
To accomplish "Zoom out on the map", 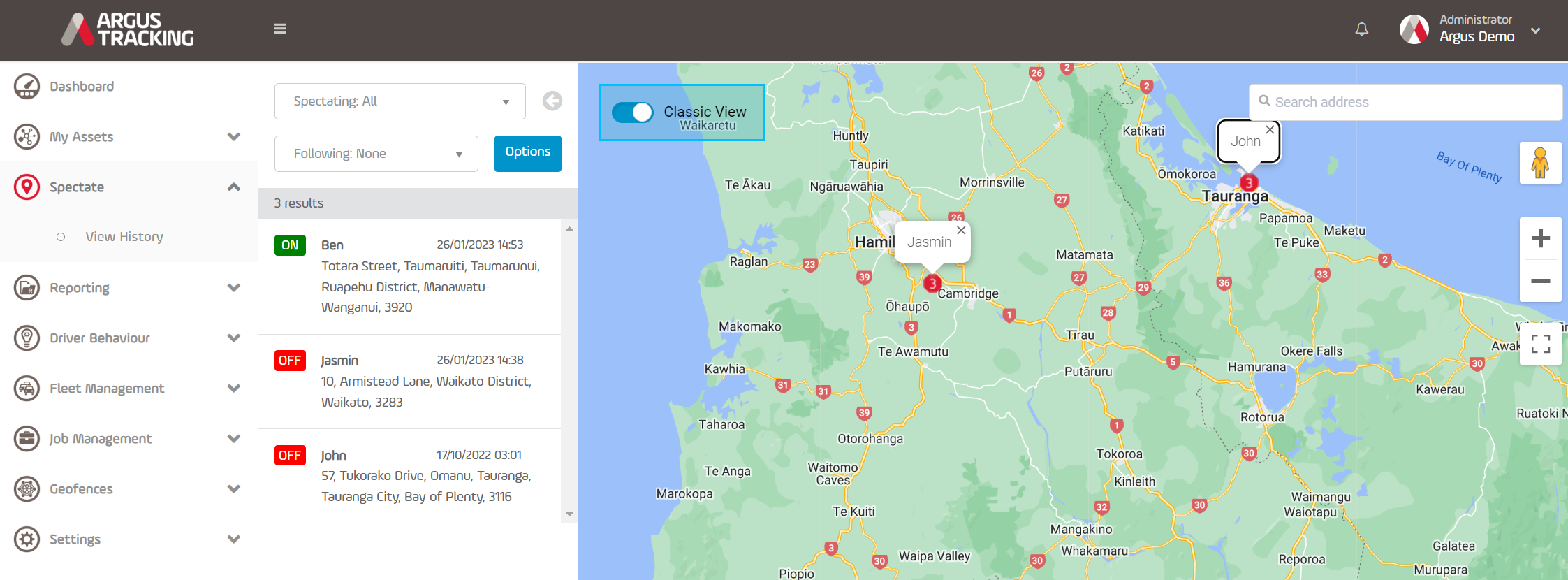I will point(1540,281).
